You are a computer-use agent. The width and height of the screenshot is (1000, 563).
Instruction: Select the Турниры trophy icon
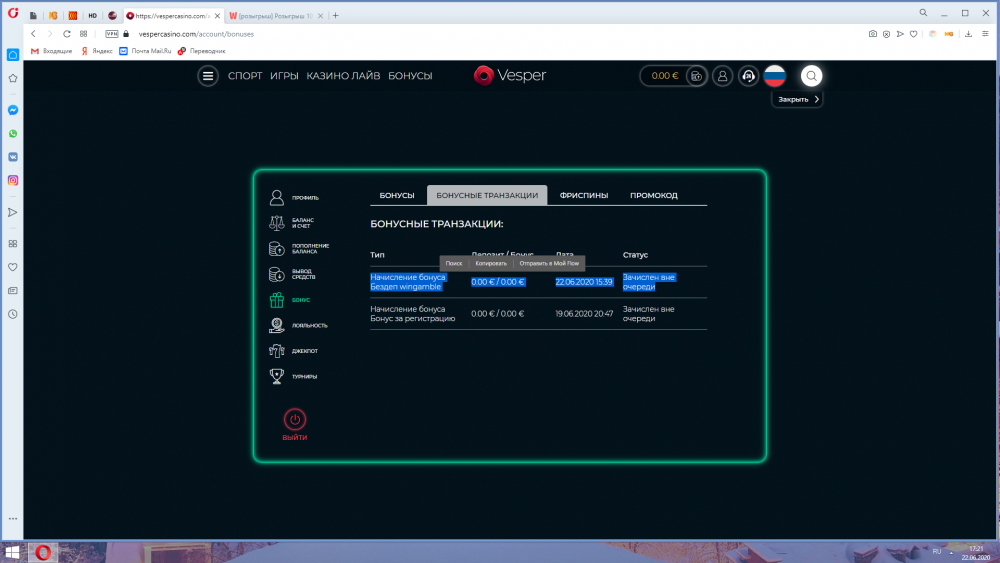(277, 376)
